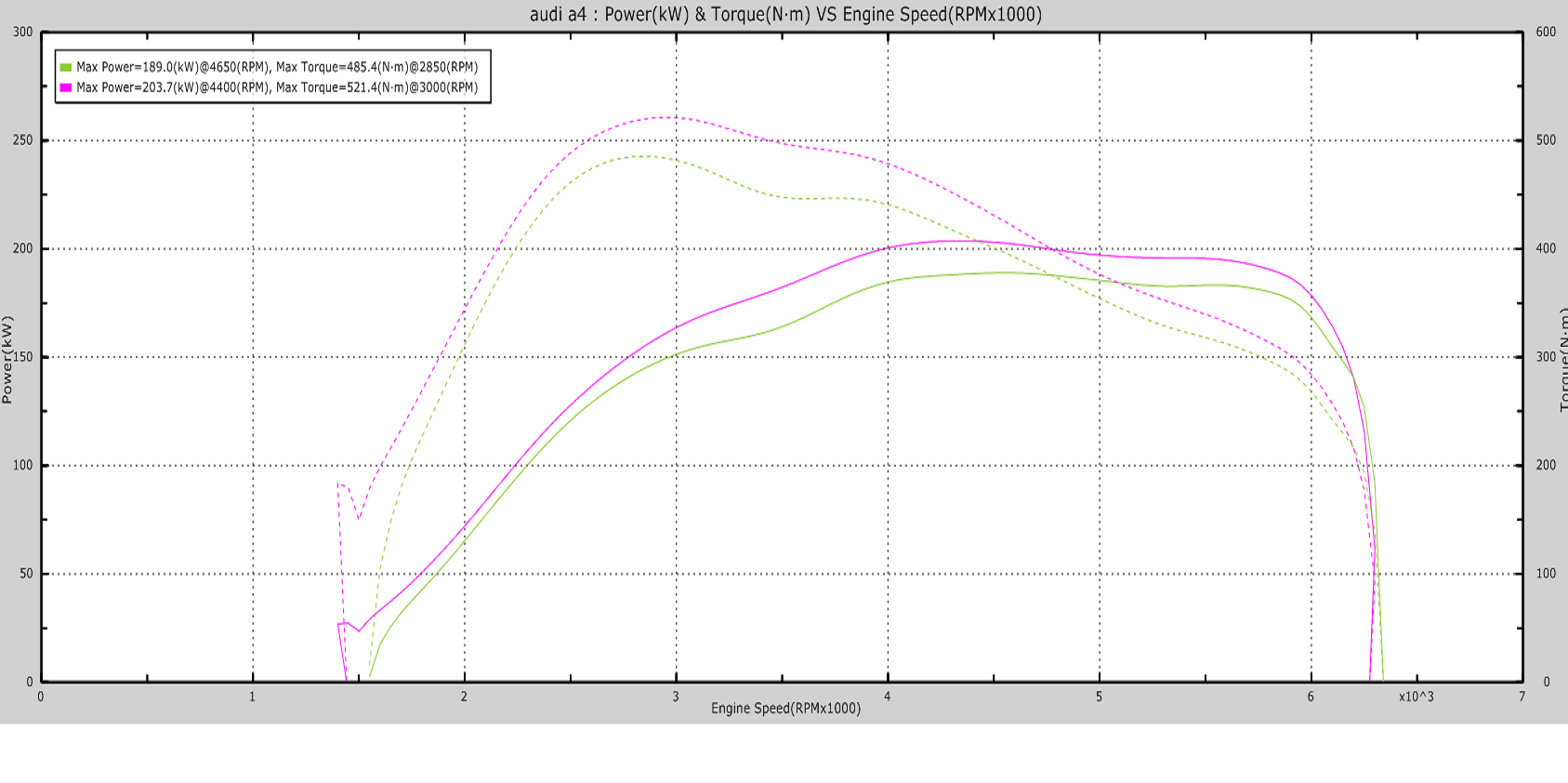The height and width of the screenshot is (783, 1568).
Task: Click the x10^3 multiplier label
Action: (x=1416, y=697)
